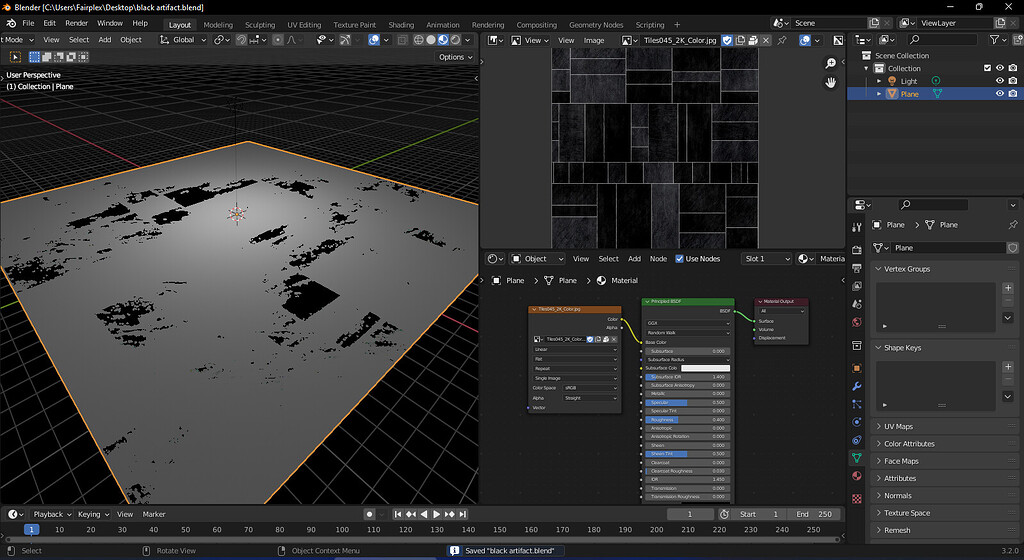Open the Texture properties checker tab
Image resolution: width=1024 pixels, height=560 pixels.
click(857, 499)
